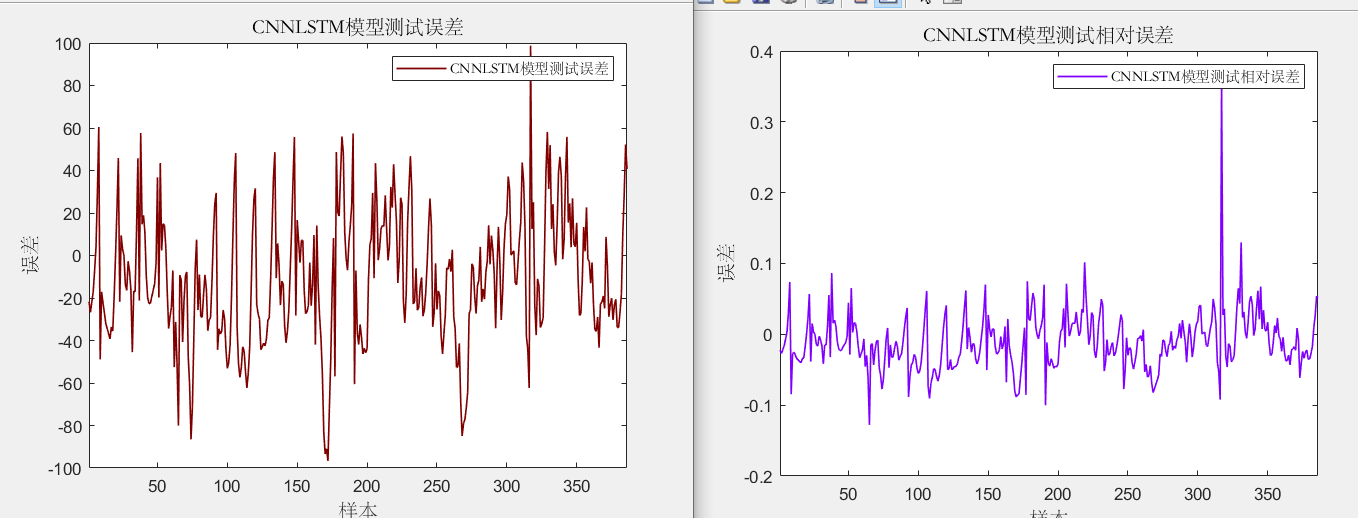The height and width of the screenshot is (518, 1358).
Task: Click y-axis tick 20 on the left plot
Action: click(x=72, y=214)
